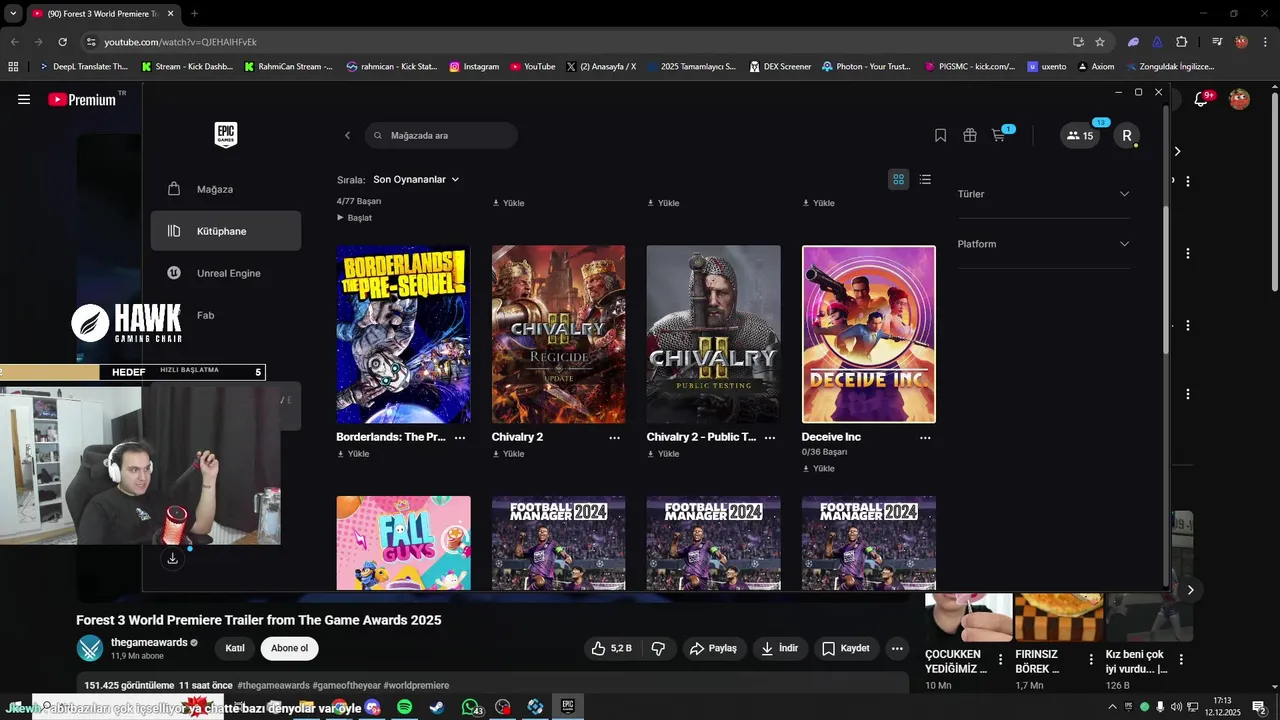
Task: Click the Epic Games logo in launcher
Action: 226,135
